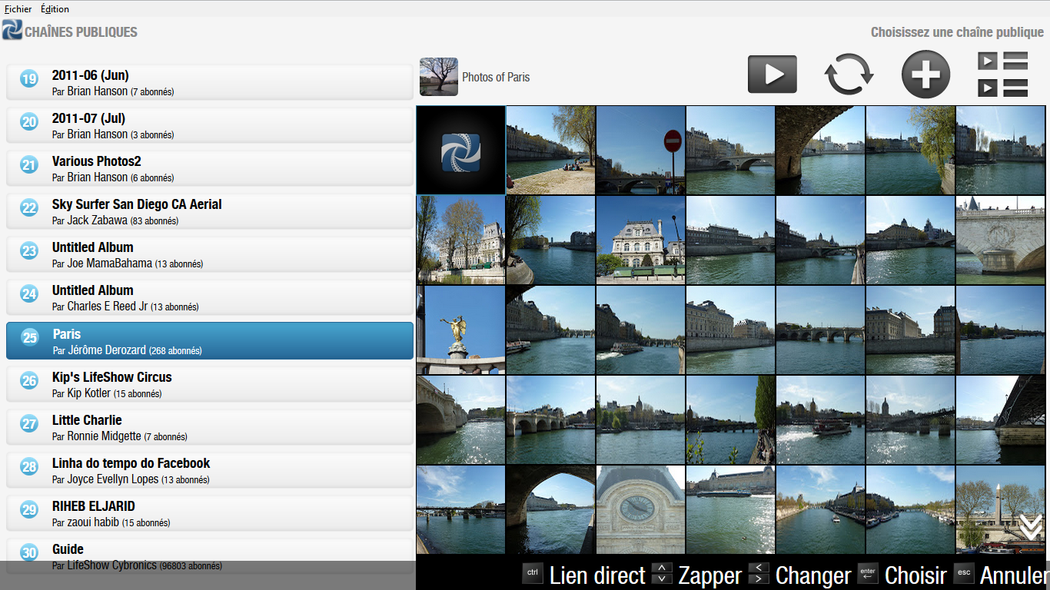Click the Choisir enter shortcut
1050x590 pixels.
[x=903, y=575]
